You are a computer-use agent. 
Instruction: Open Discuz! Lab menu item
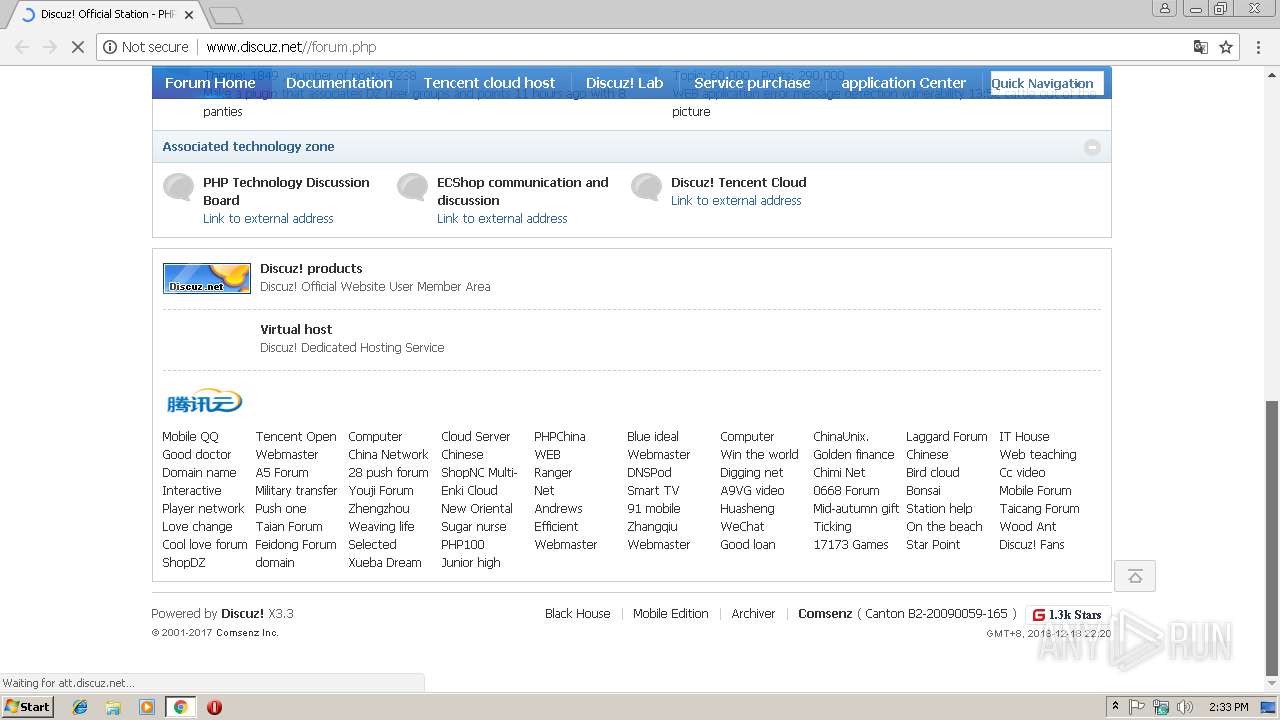[x=624, y=83]
